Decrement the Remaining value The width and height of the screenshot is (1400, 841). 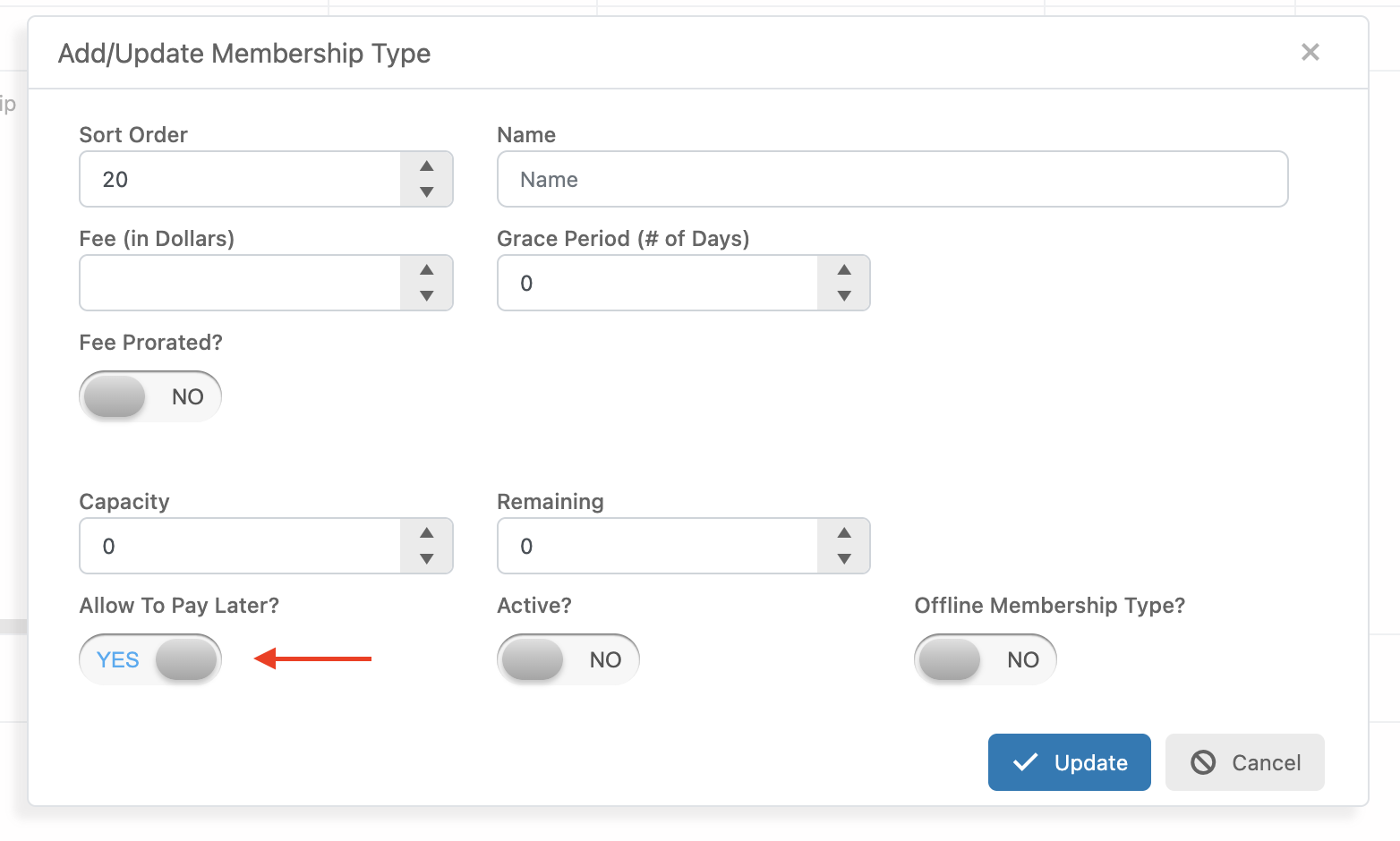(844, 559)
